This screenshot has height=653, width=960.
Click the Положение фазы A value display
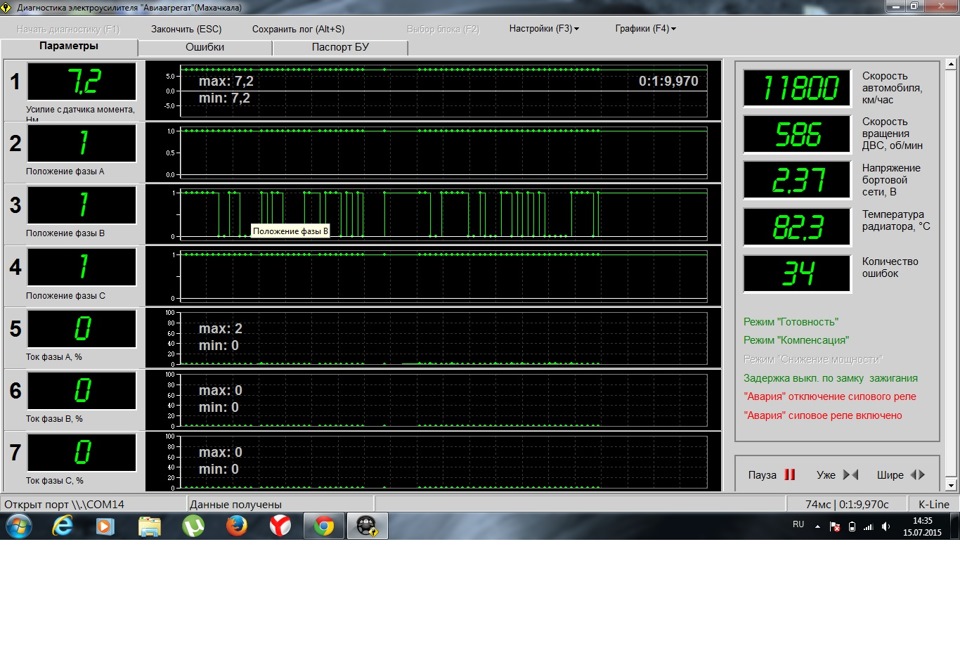82,143
